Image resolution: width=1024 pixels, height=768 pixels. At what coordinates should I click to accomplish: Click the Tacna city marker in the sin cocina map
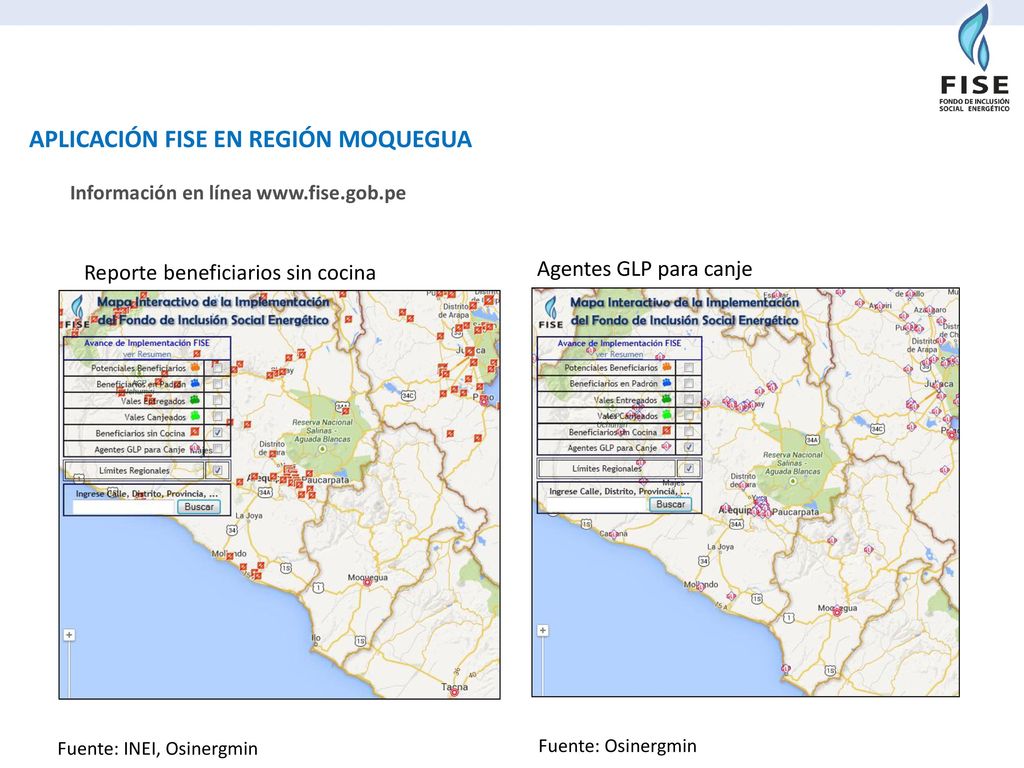point(455,692)
